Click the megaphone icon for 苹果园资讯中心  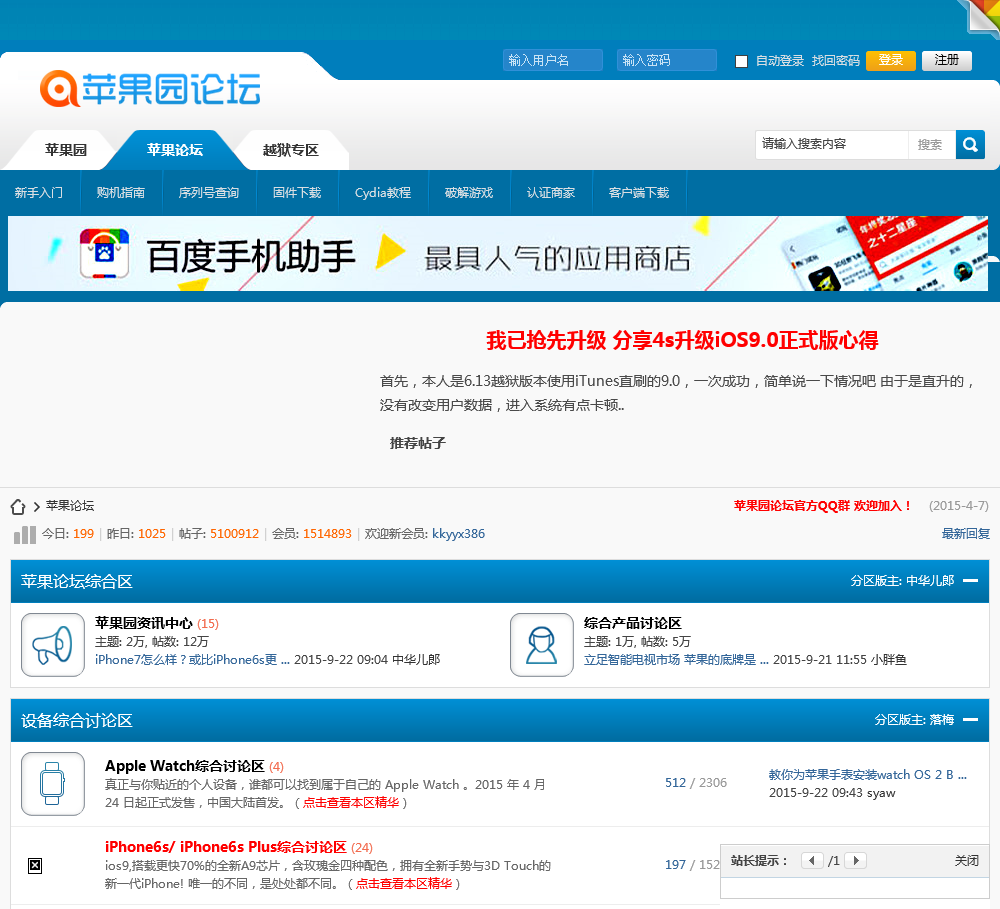[53, 645]
